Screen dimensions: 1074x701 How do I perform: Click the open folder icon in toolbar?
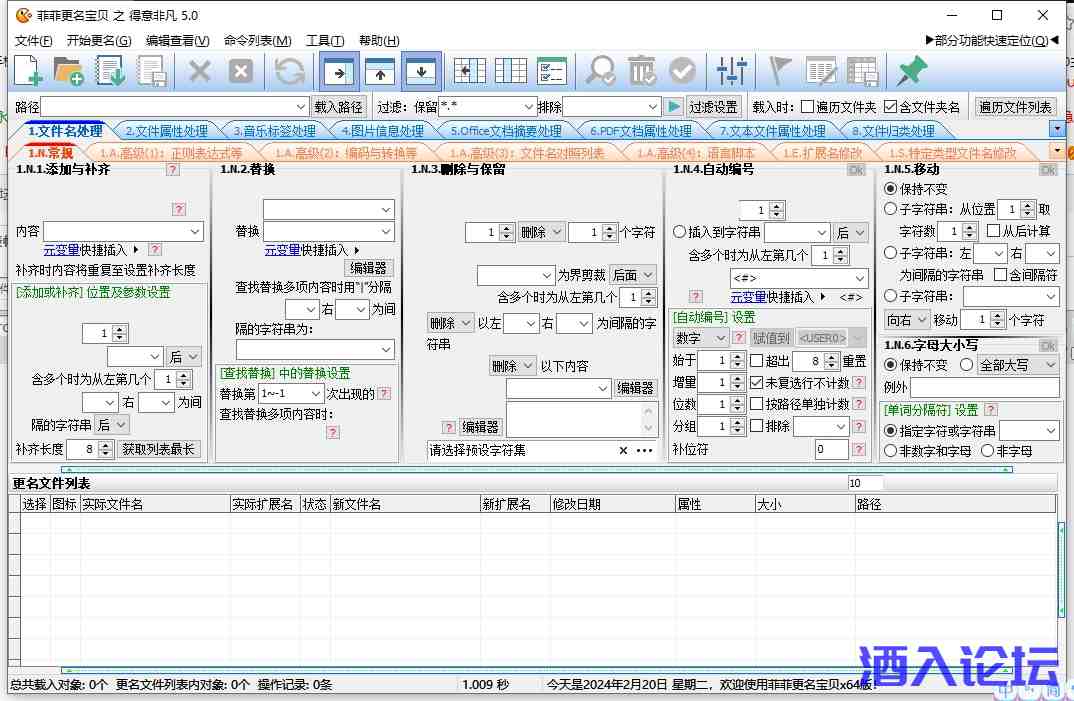pos(69,71)
